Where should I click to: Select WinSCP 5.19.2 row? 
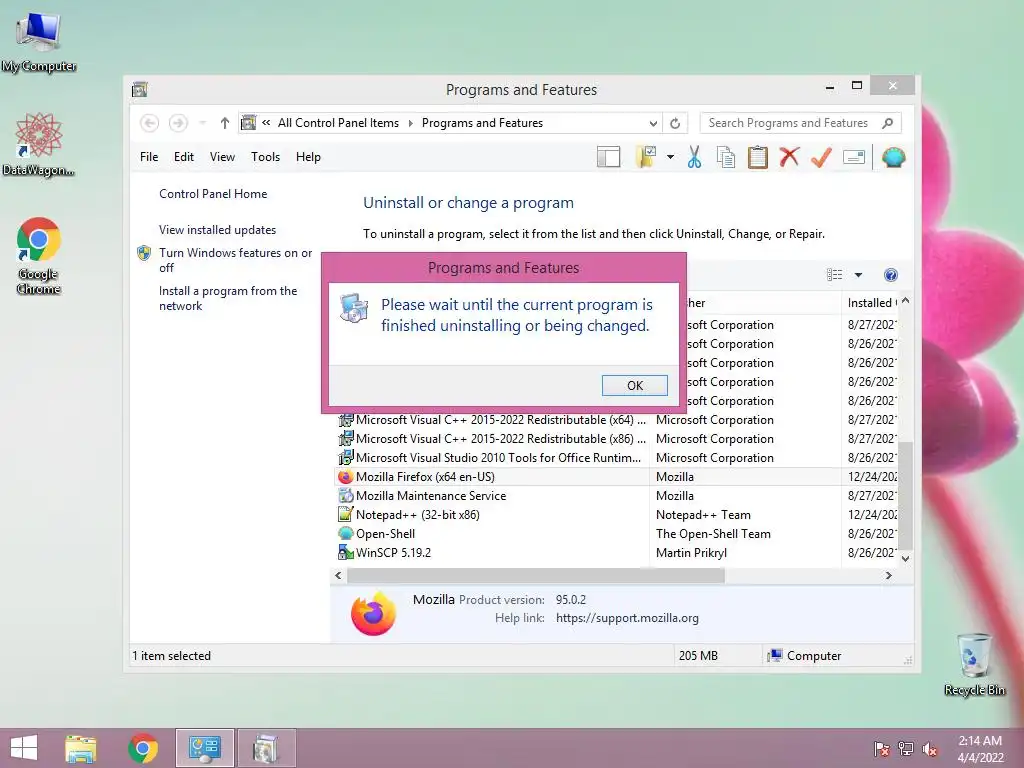[x=616, y=552]
